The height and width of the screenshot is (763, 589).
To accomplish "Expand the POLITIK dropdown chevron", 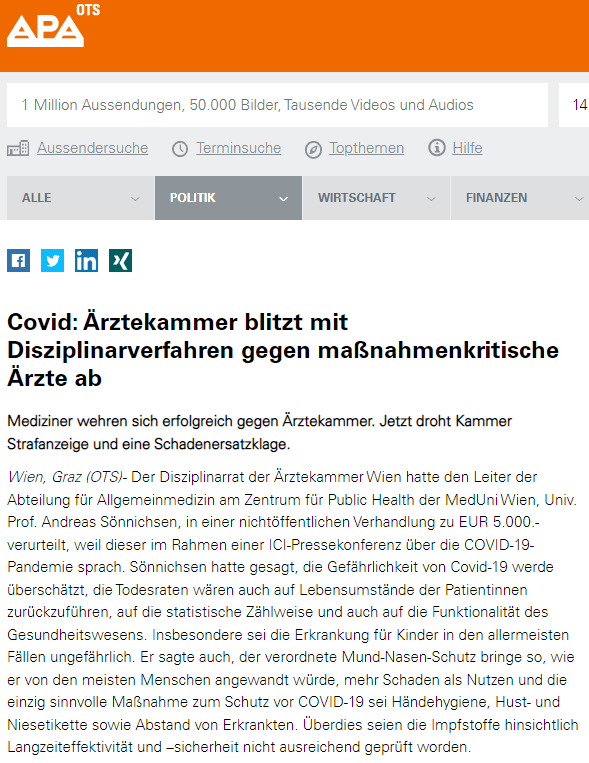I will (x=283, y=199).
